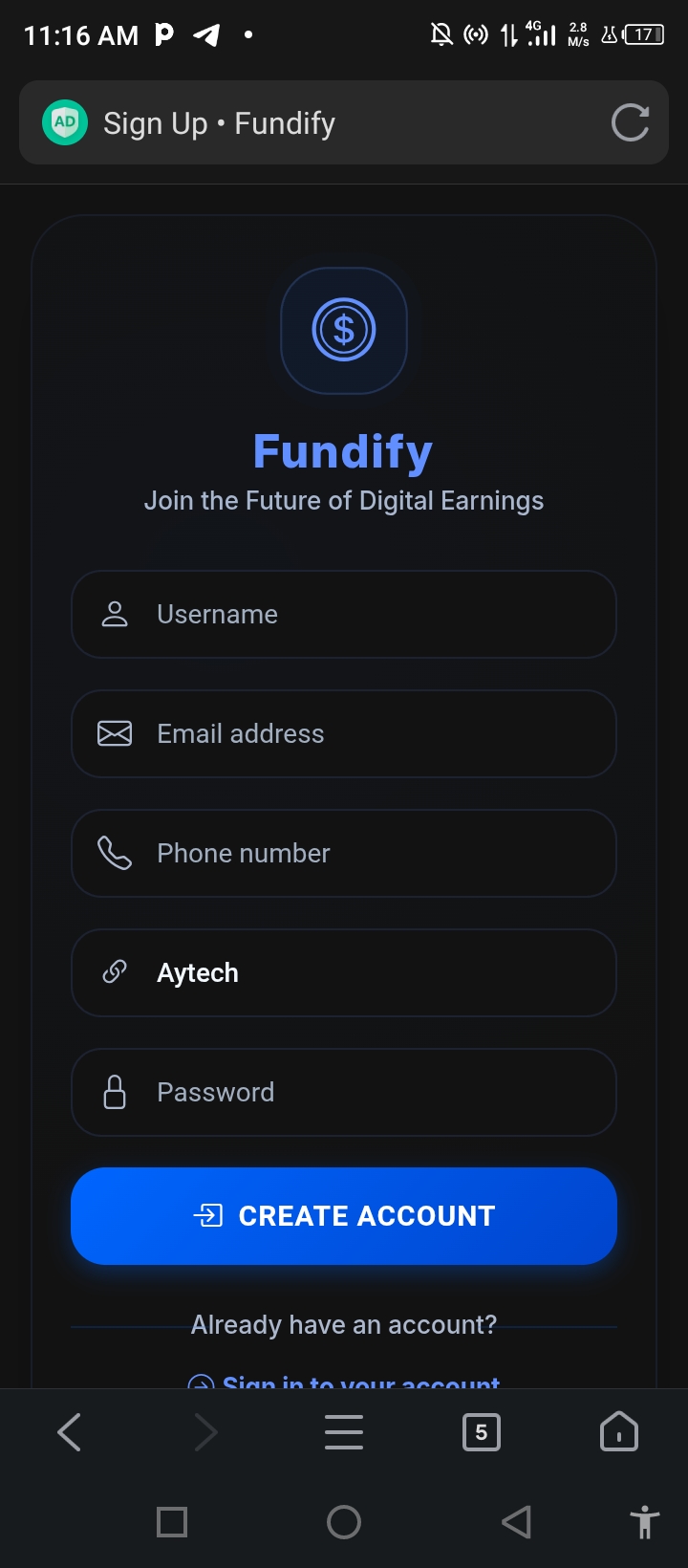Open the accessibility shortcut icon

coord(645,1521)
